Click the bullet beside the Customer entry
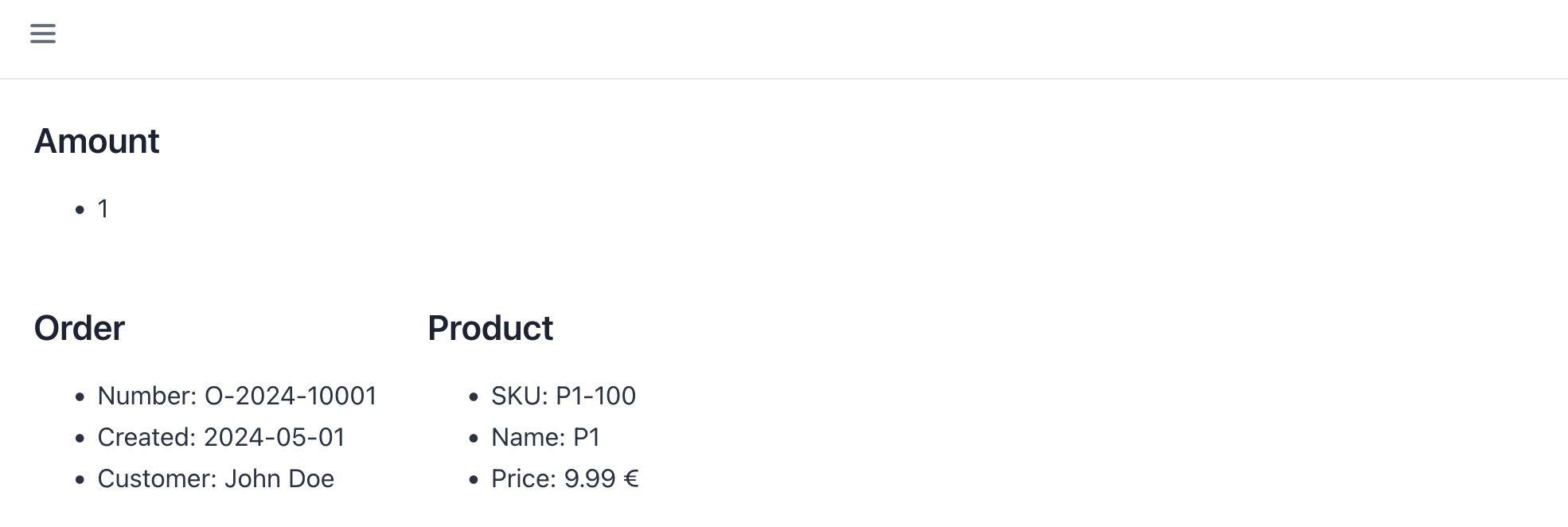Image resolution: width=1568 pixels, height=527 pixels. click(80, 480)
